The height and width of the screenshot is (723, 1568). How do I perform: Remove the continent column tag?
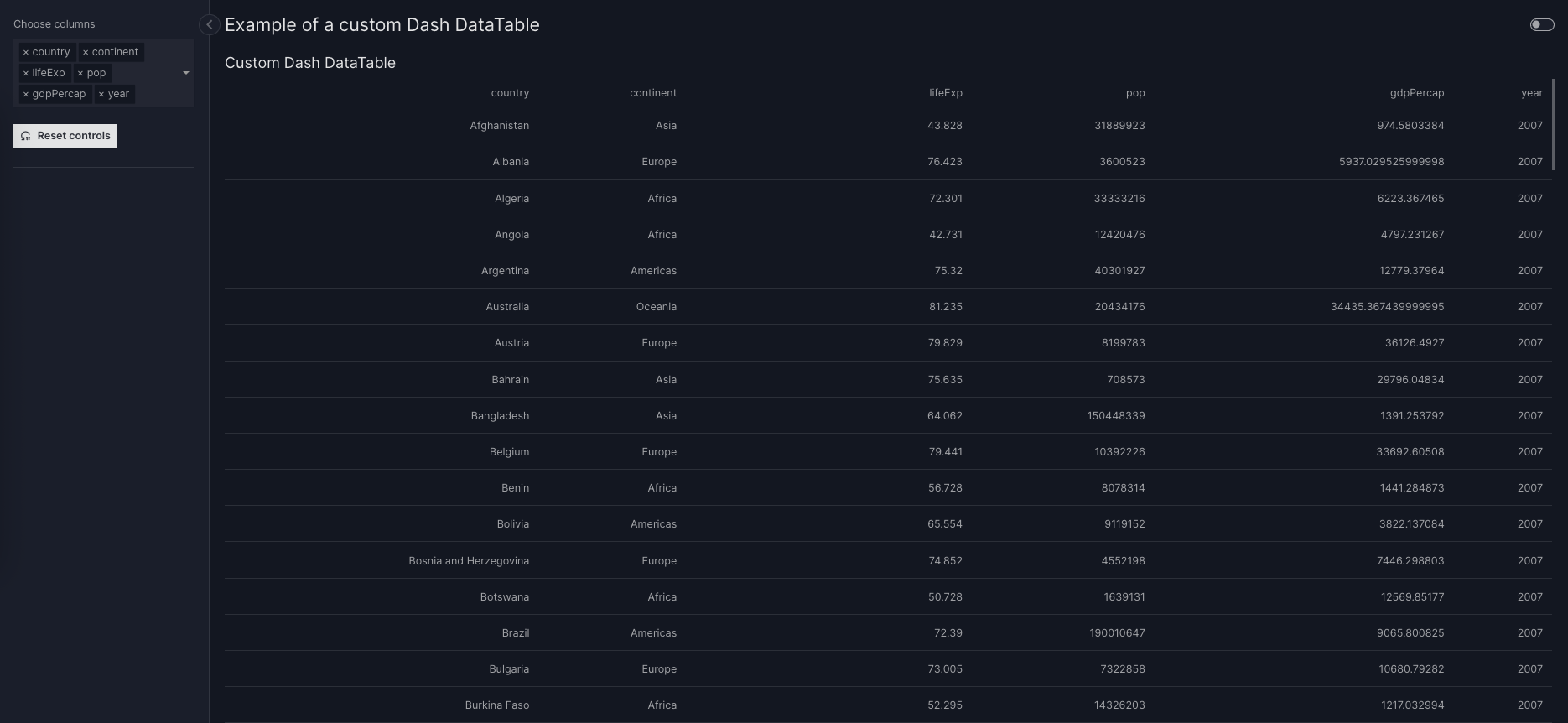tap(86, 52)
